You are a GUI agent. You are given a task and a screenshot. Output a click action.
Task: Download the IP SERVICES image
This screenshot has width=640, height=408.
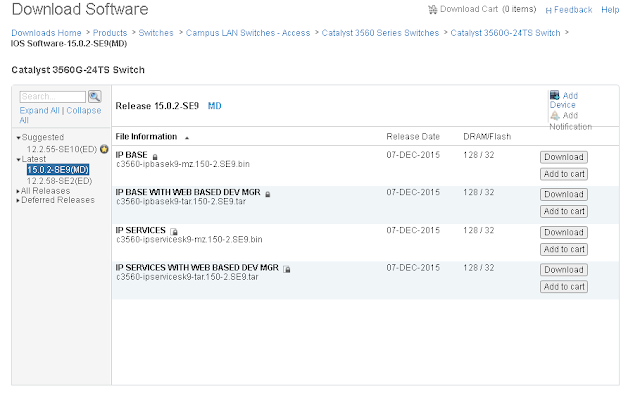(x=564, y=232)
